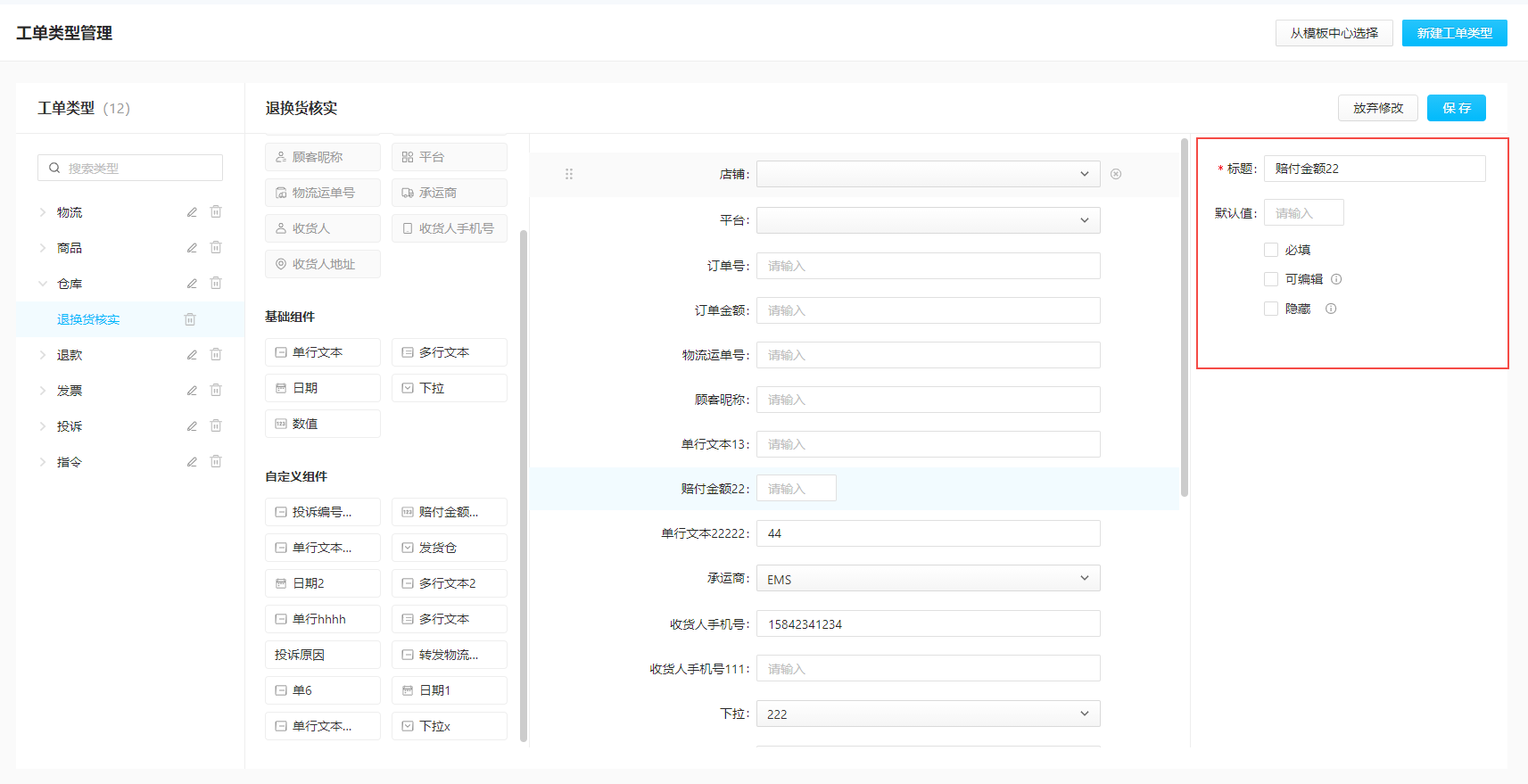Open the 店铺 dropdown
1528x784 pixels.
[929, 174]
